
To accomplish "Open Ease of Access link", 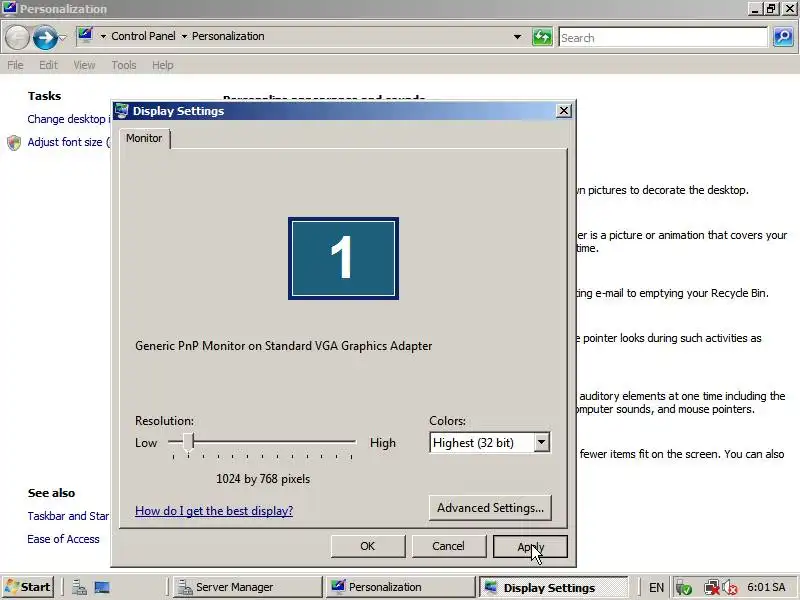I will coord(63,539).
